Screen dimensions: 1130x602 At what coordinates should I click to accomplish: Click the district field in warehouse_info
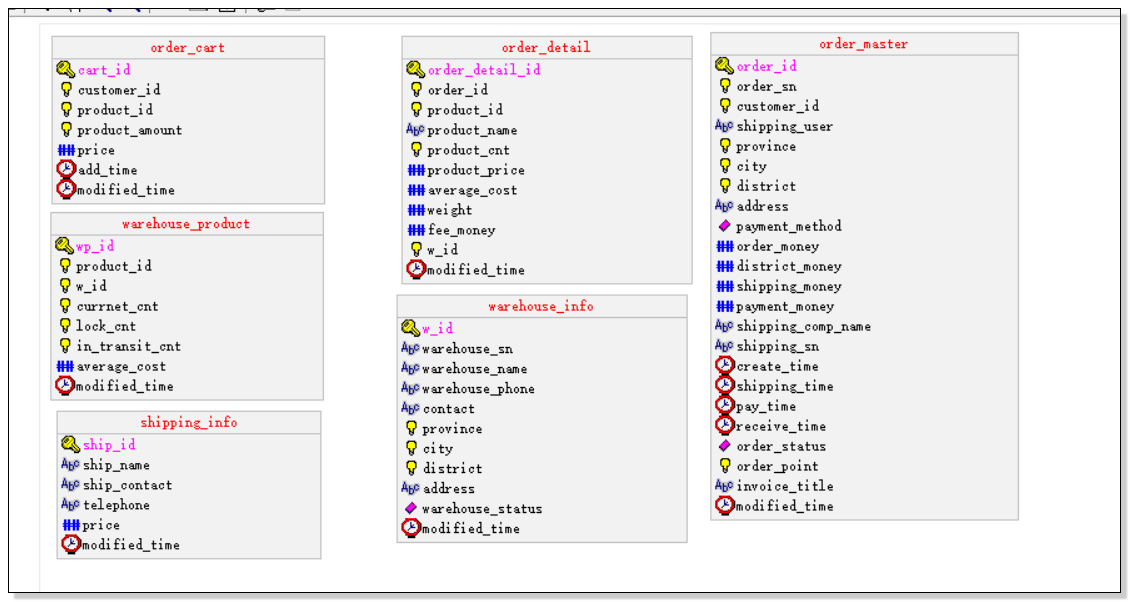click(452, 469)
